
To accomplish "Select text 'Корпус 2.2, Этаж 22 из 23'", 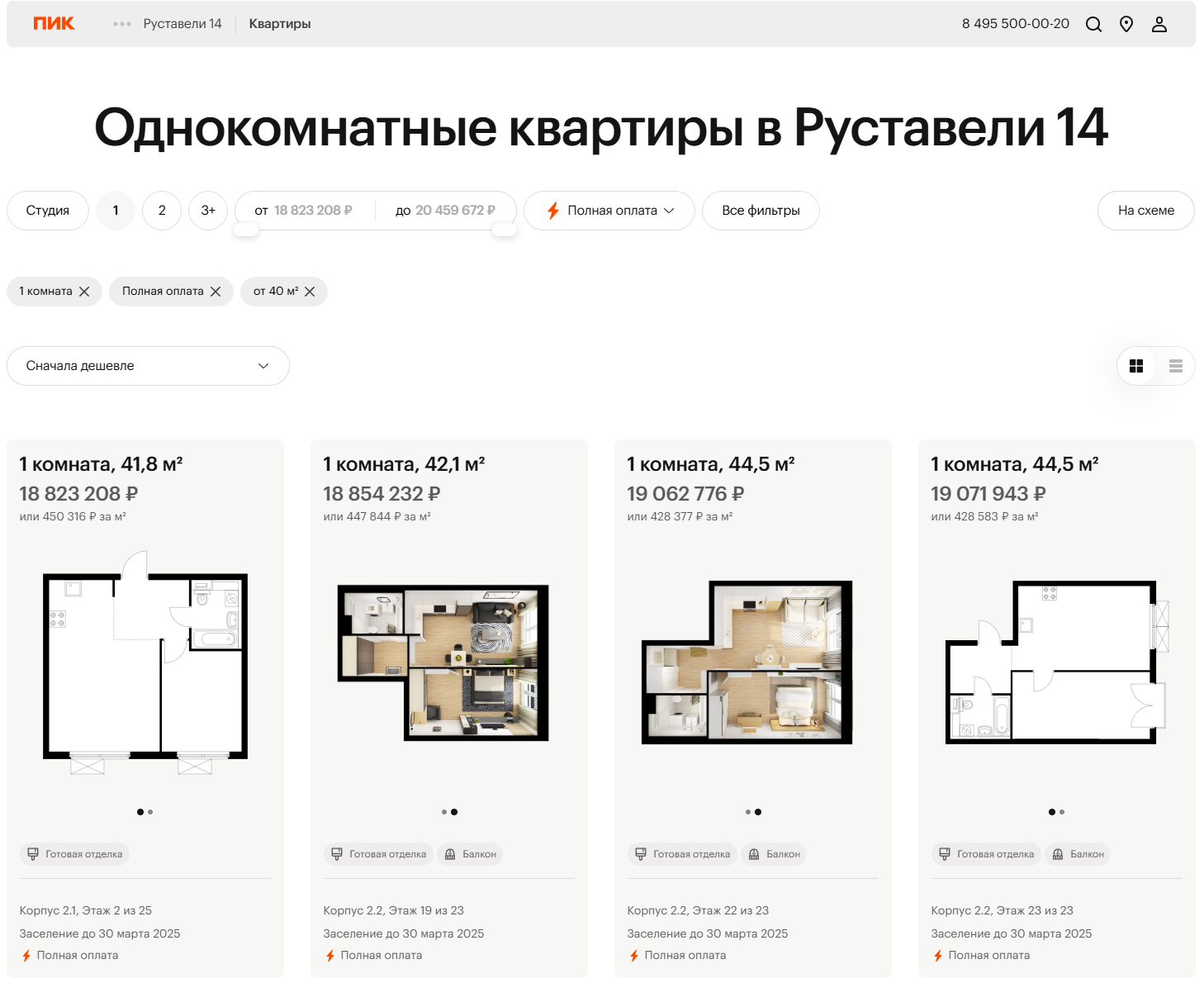I will pyautogui.click(x=698, y=910).
